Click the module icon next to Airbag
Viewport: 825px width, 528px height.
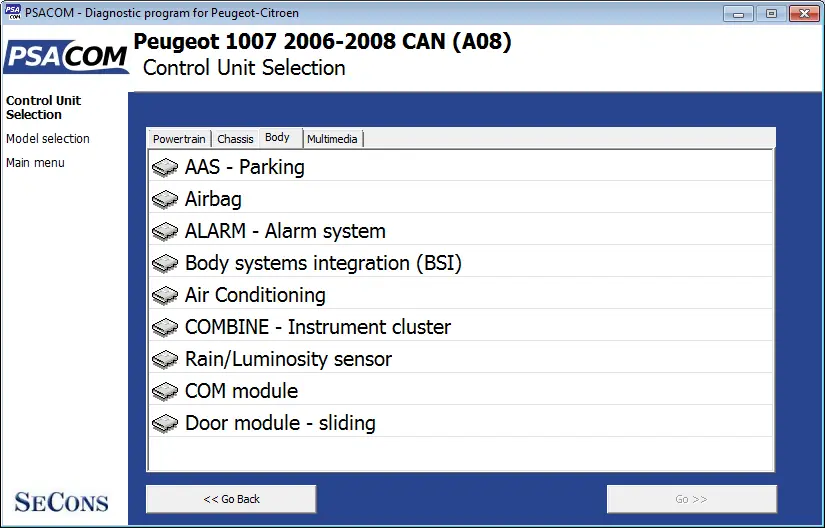pos(165,199)
